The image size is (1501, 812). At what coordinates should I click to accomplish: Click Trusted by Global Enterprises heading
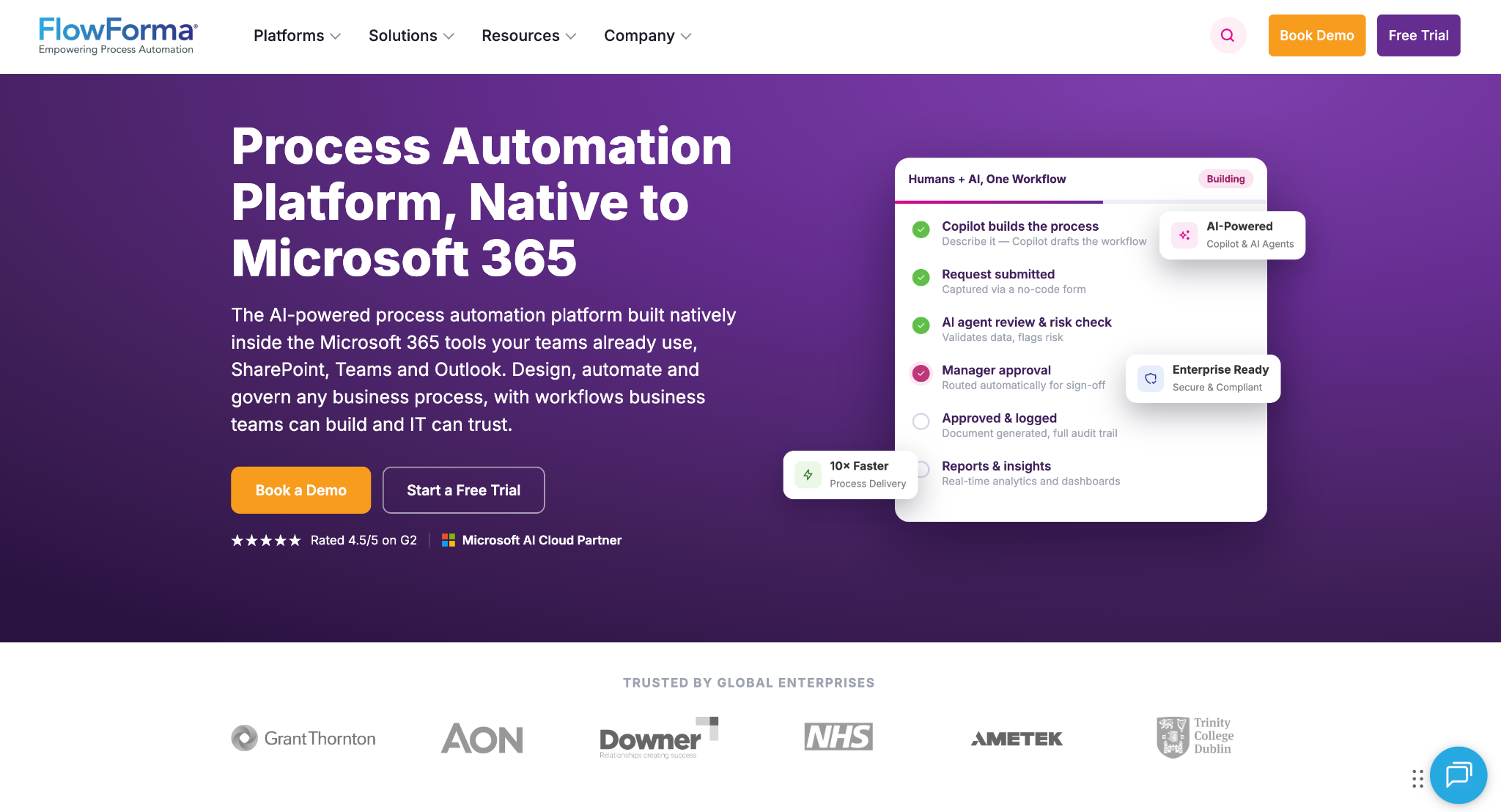point(749,682)
